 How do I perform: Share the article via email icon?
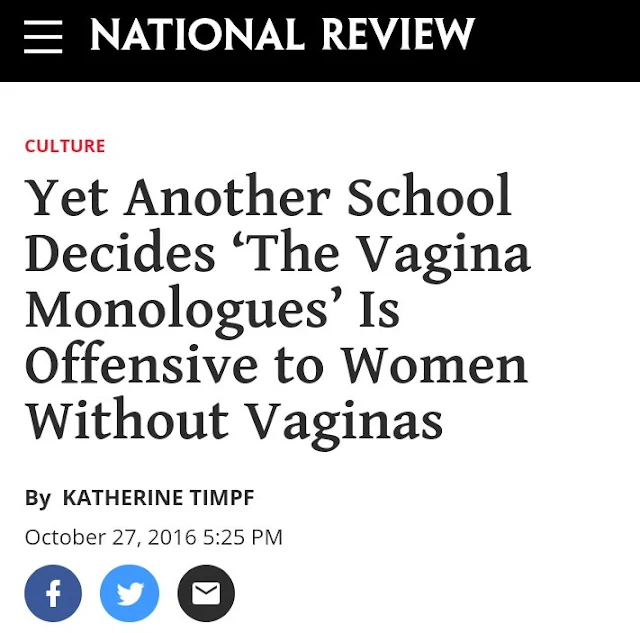(x=205, y=593)
